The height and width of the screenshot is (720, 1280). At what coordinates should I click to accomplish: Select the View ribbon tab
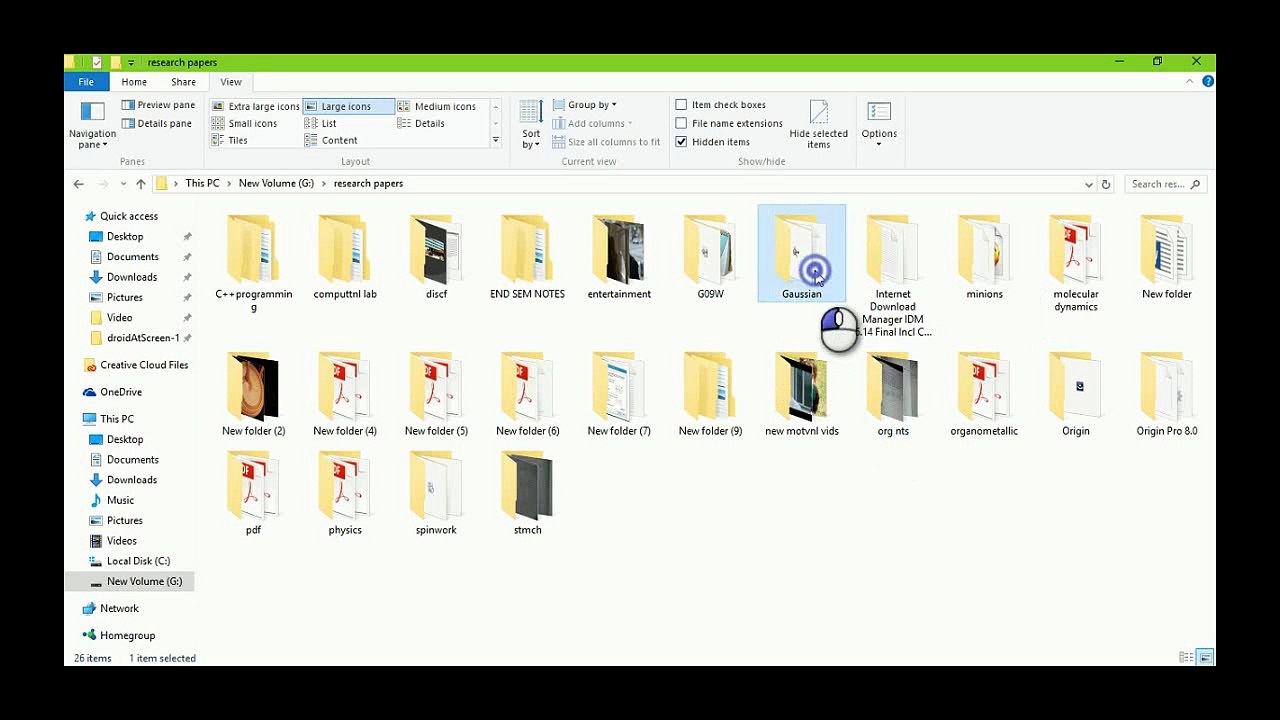pos(231,82)
